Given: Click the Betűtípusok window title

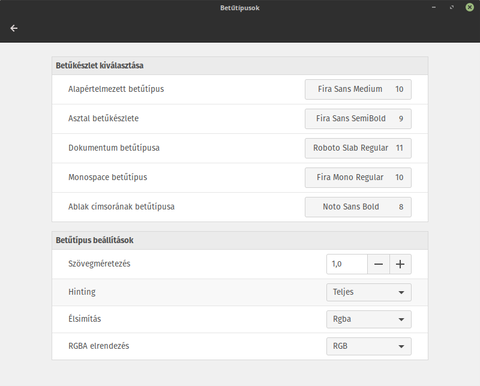Looking at the screenshot, I should click(240, 8).
